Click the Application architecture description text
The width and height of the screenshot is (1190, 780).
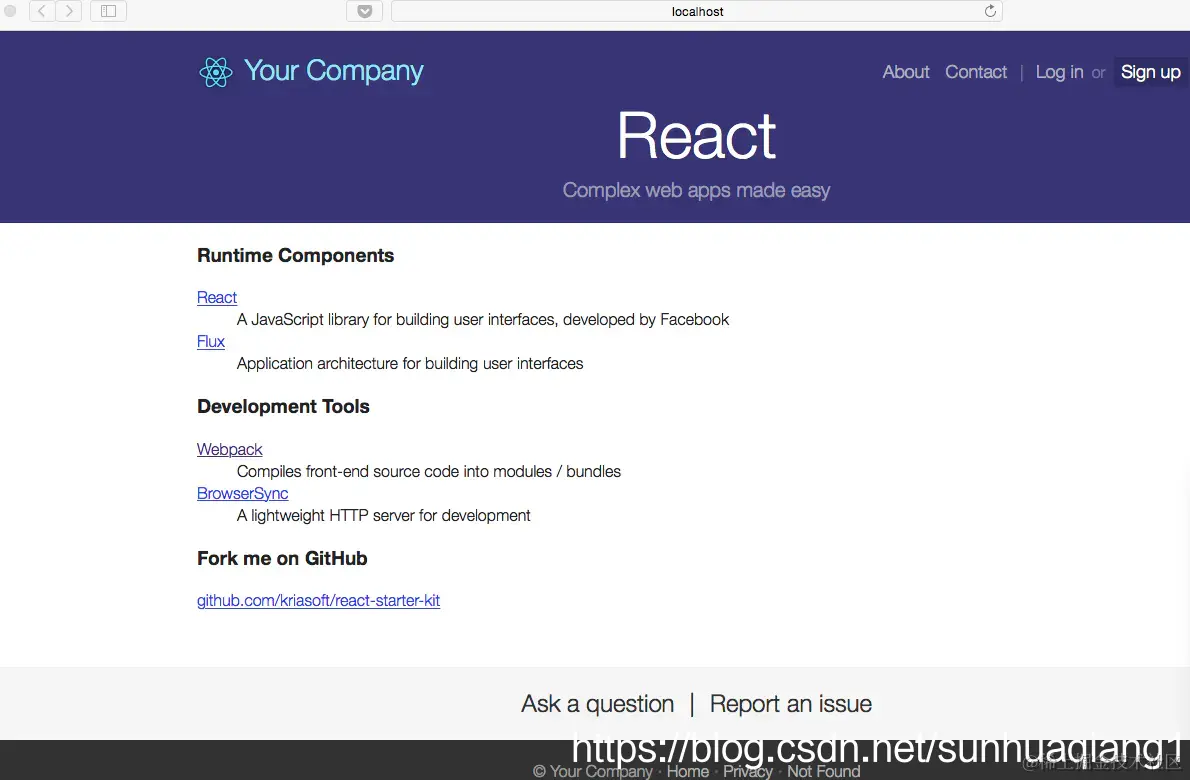(x=410, y=364)
